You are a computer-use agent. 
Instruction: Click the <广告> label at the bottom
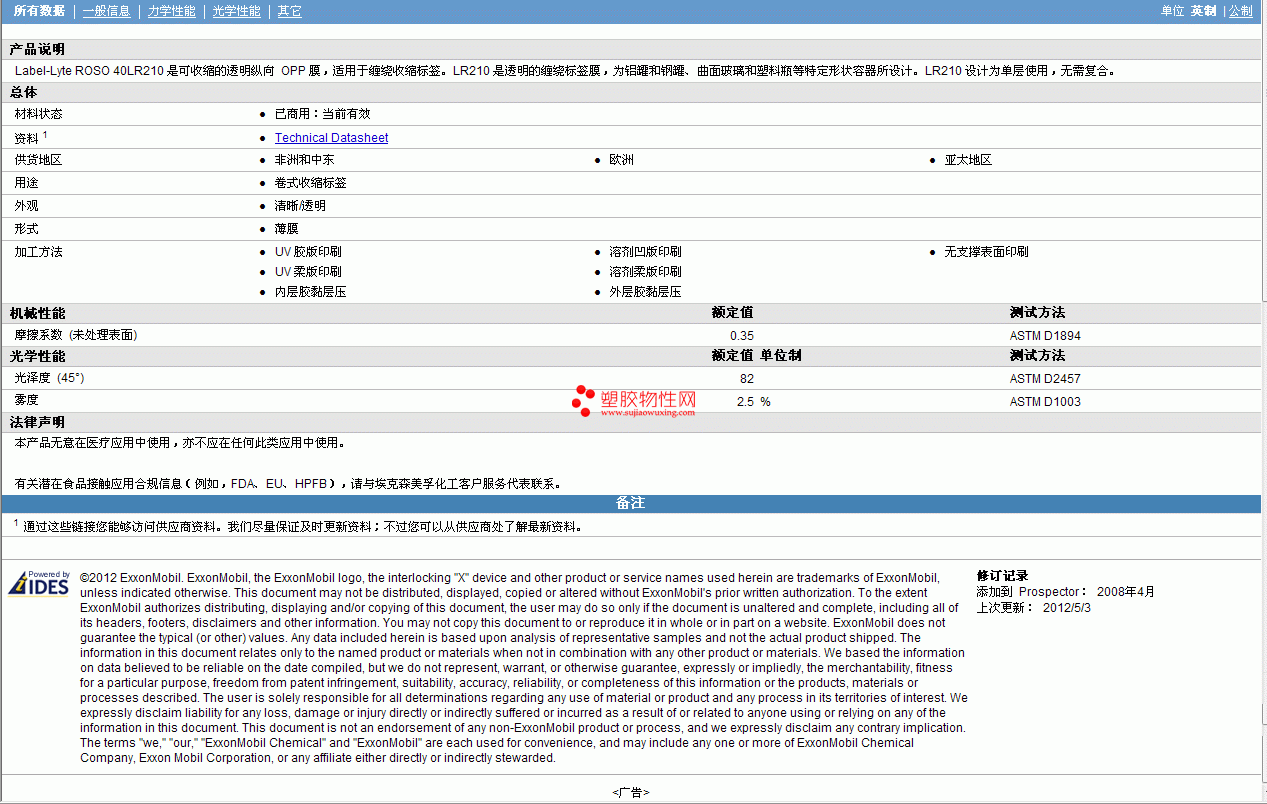[x=631, y=792]
